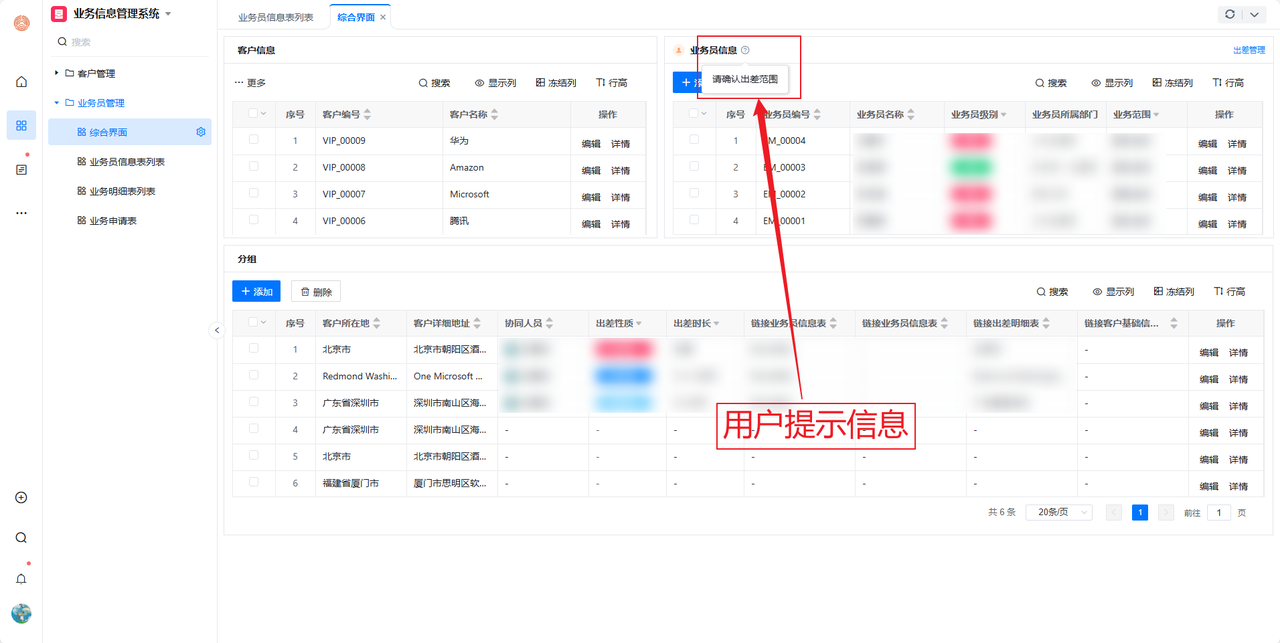Switch to the 业务员信息表列表 tab
The height and width of the screenshot is (643, 1280).
tap(275, 17)
